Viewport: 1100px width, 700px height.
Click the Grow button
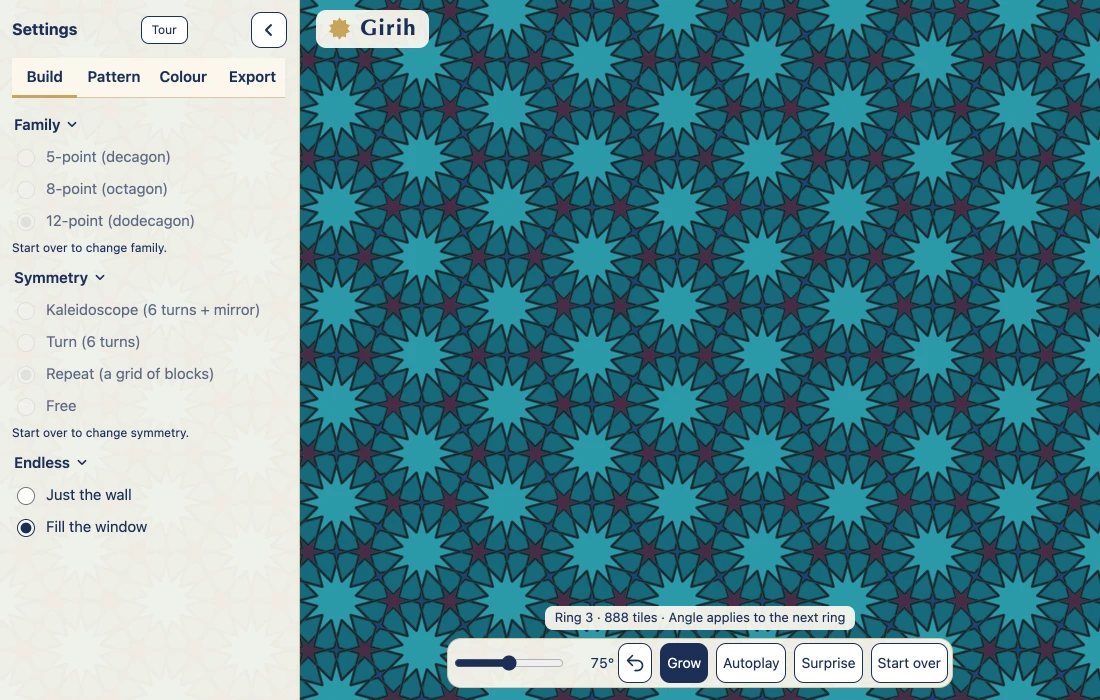click(x=684, y=663)
